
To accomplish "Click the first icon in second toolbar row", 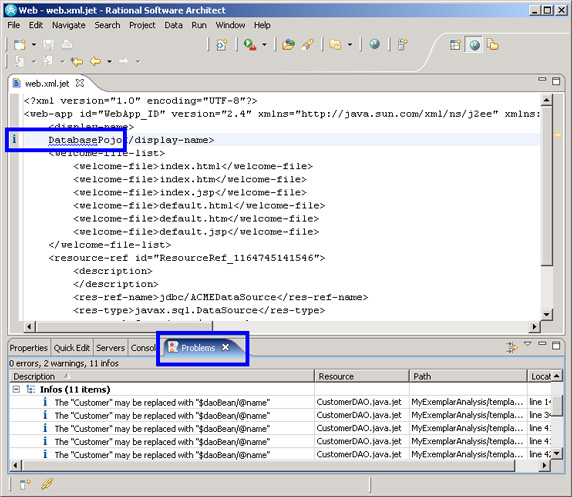I will 19,61.
